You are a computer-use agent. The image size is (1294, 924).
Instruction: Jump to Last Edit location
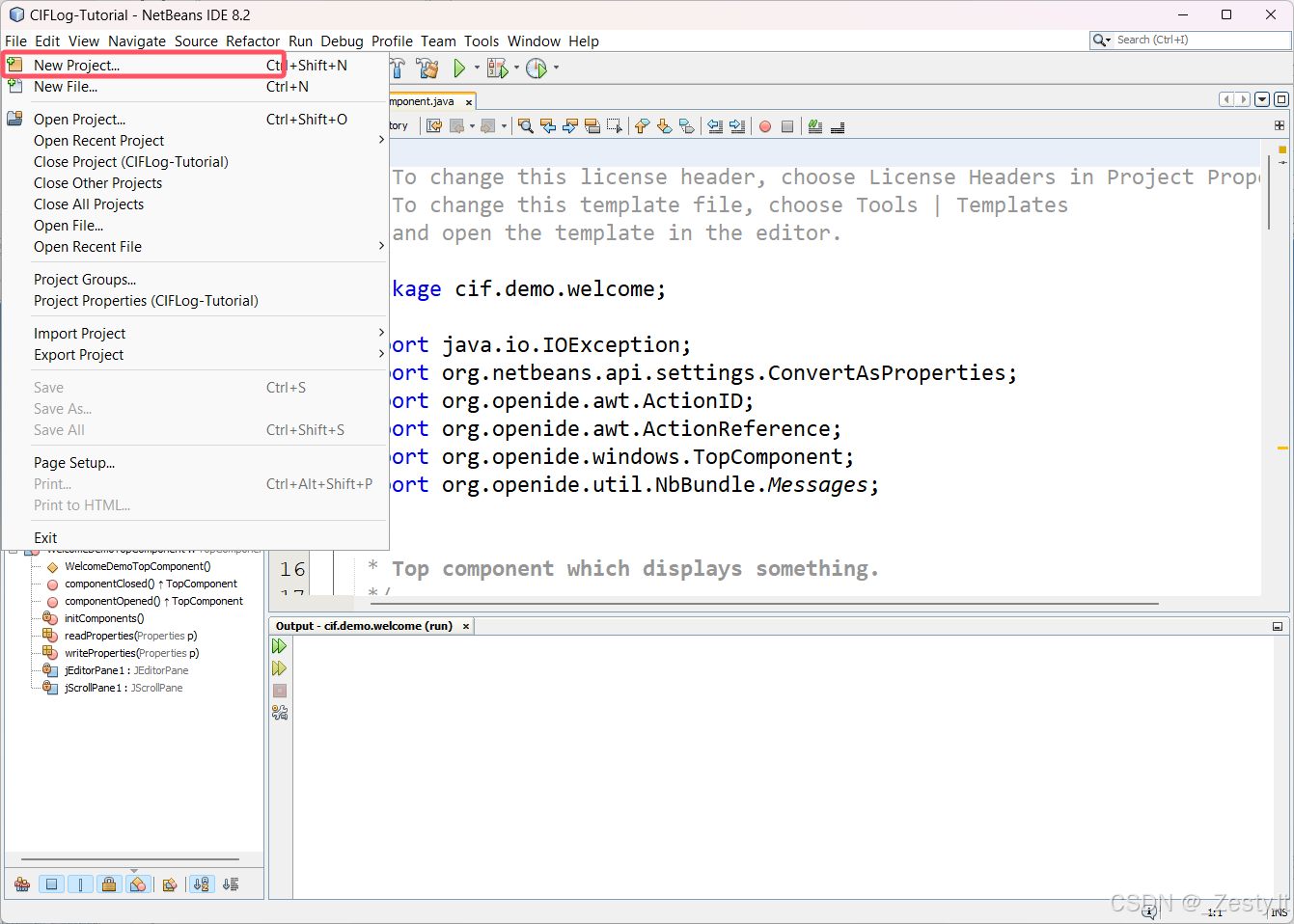[434, 126]
